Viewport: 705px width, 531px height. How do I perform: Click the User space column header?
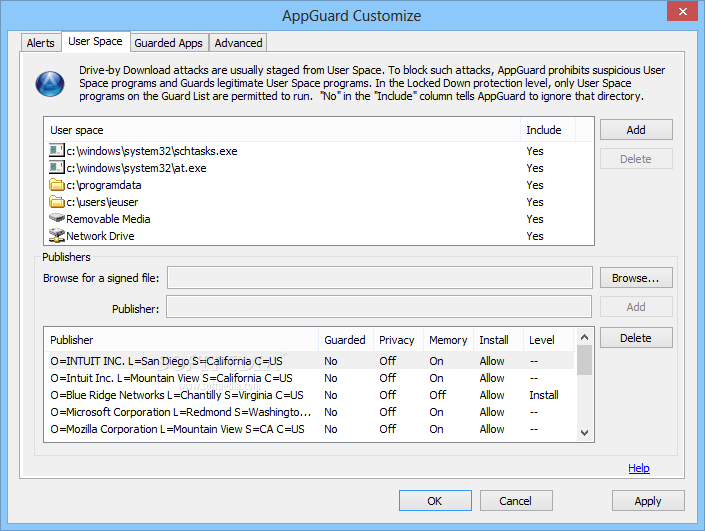(x=282, y=130)
